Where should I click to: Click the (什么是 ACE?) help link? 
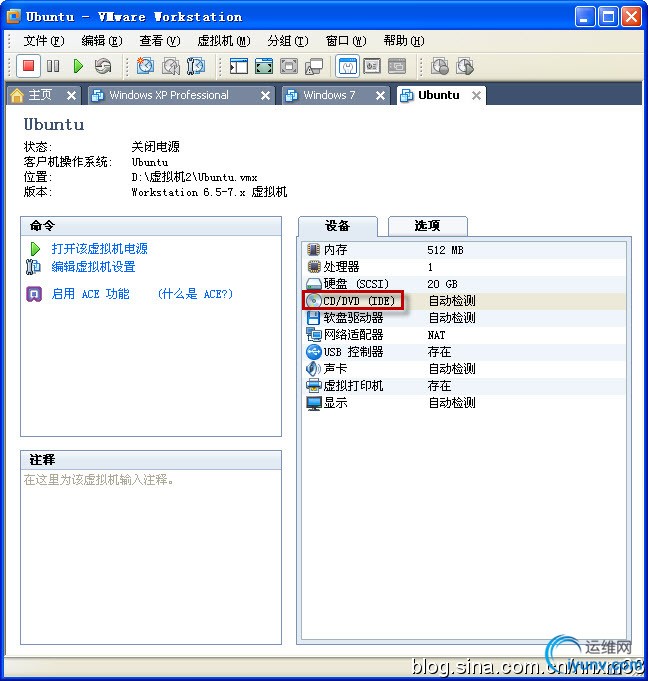[195, 294]
